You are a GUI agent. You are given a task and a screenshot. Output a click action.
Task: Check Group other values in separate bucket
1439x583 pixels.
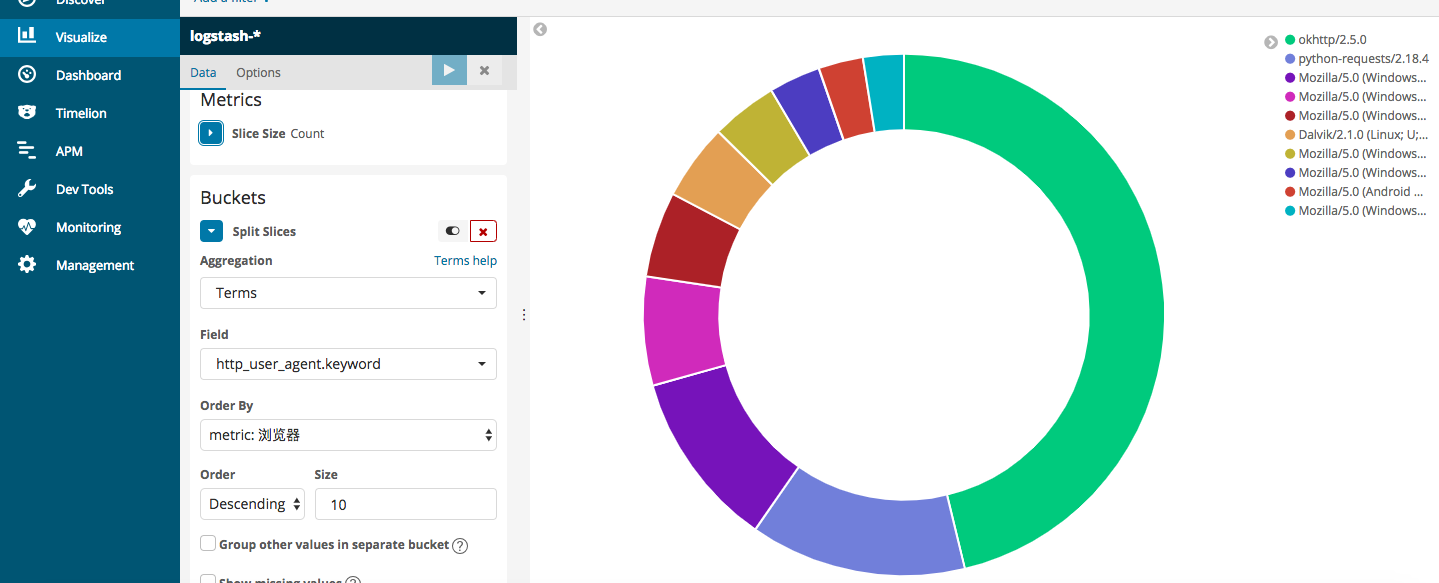click(208, 543)
